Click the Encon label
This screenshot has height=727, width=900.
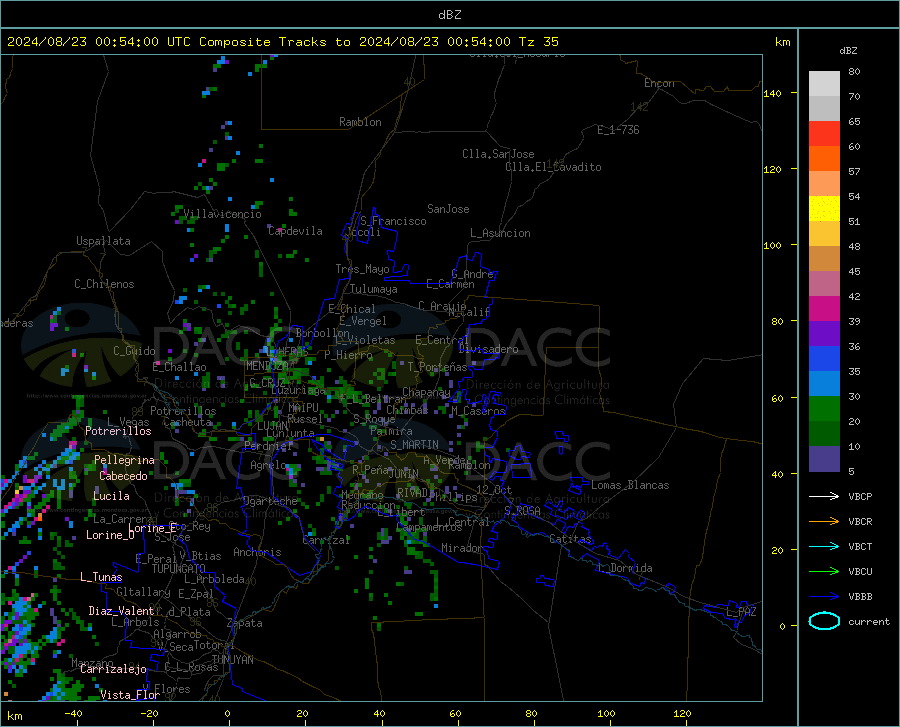click(x=659, y=83)
